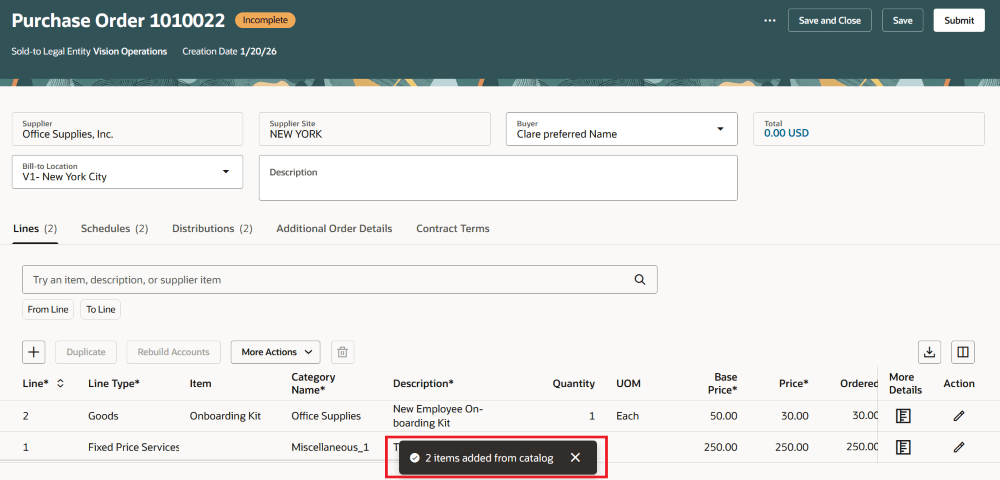
Task: Click the Supplier field
Action: point(128,129)
